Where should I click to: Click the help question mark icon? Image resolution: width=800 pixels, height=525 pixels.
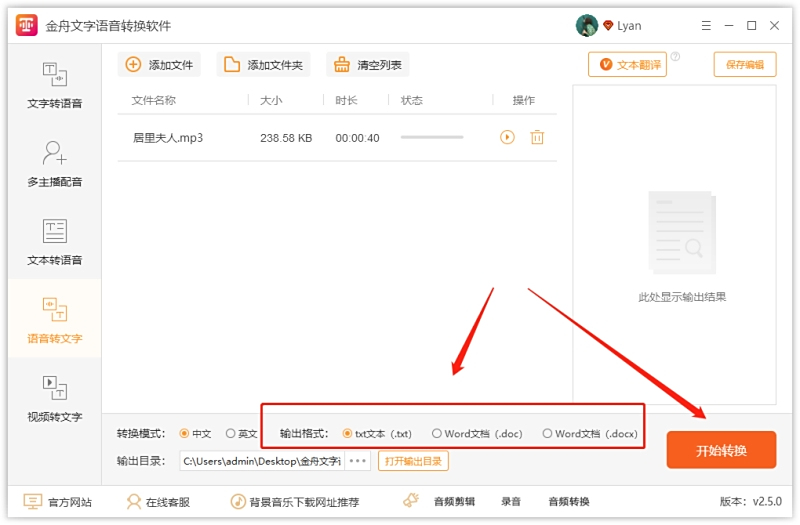[675, 57]
